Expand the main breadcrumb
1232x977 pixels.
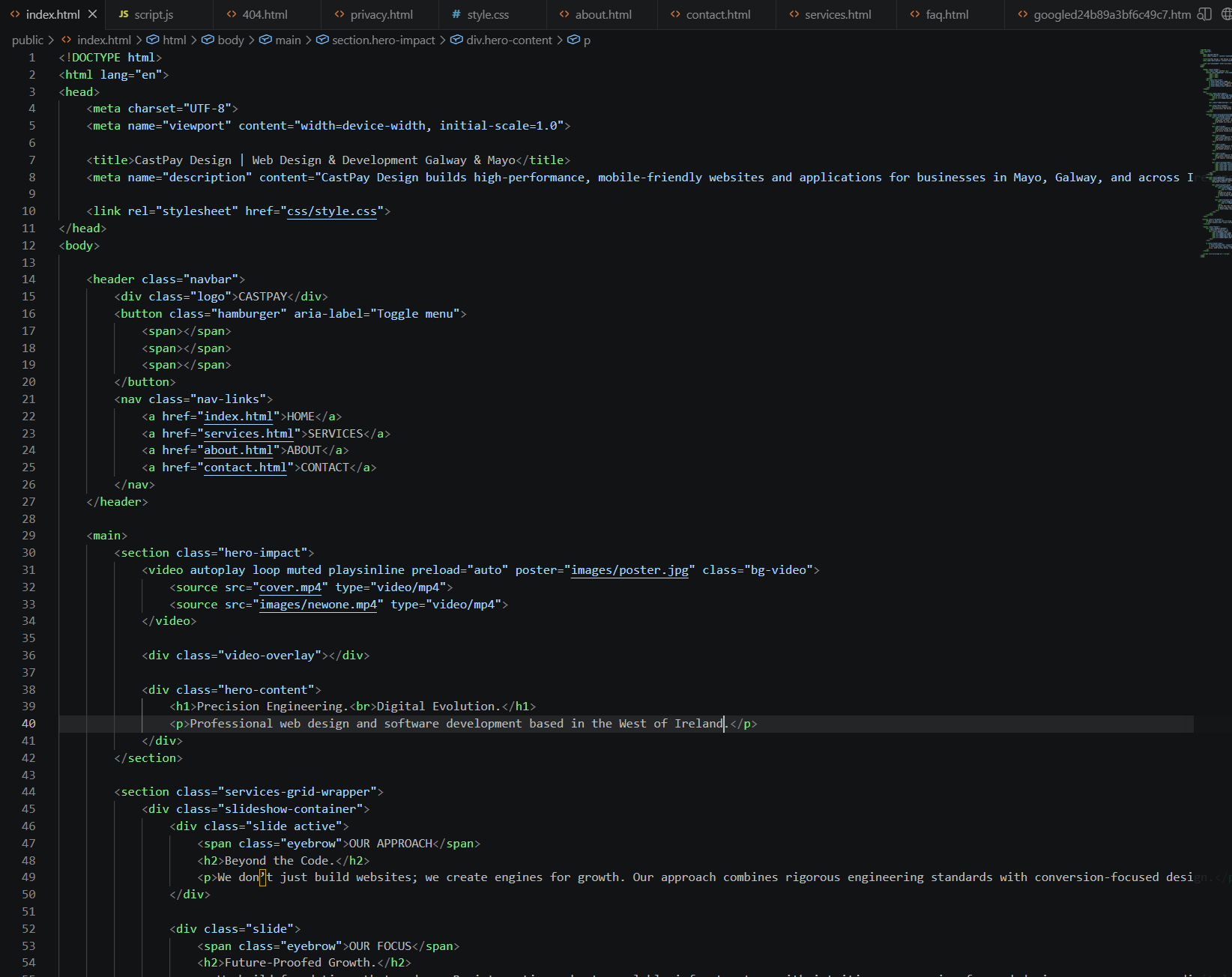tap(288, 40)
